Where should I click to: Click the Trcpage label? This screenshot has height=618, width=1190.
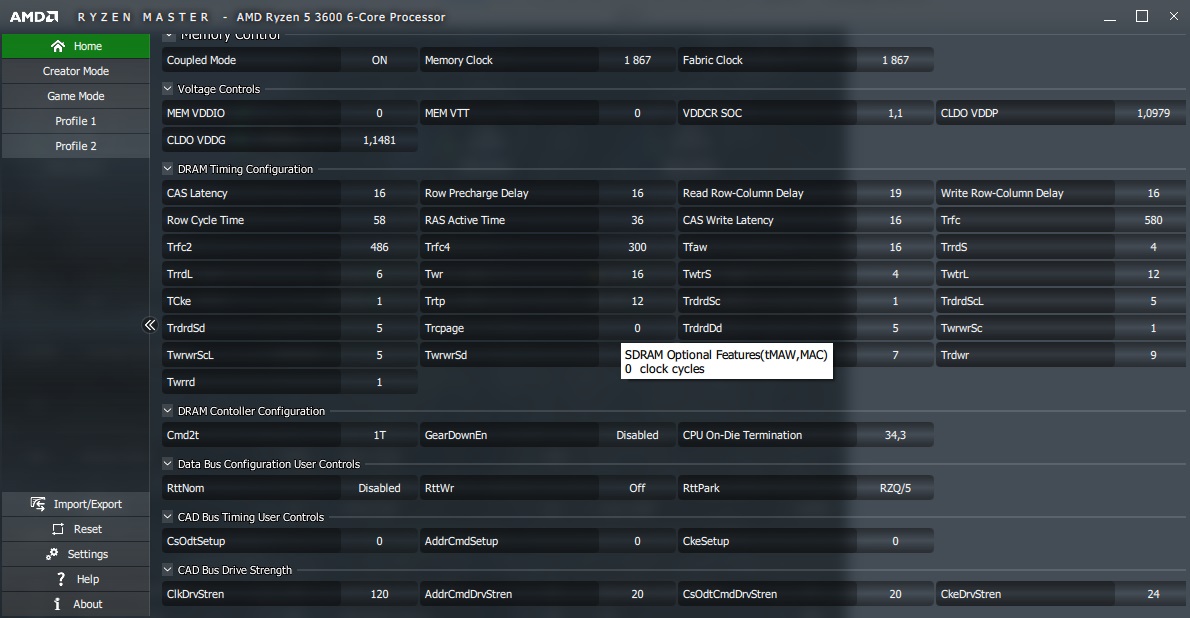(444, 329)
